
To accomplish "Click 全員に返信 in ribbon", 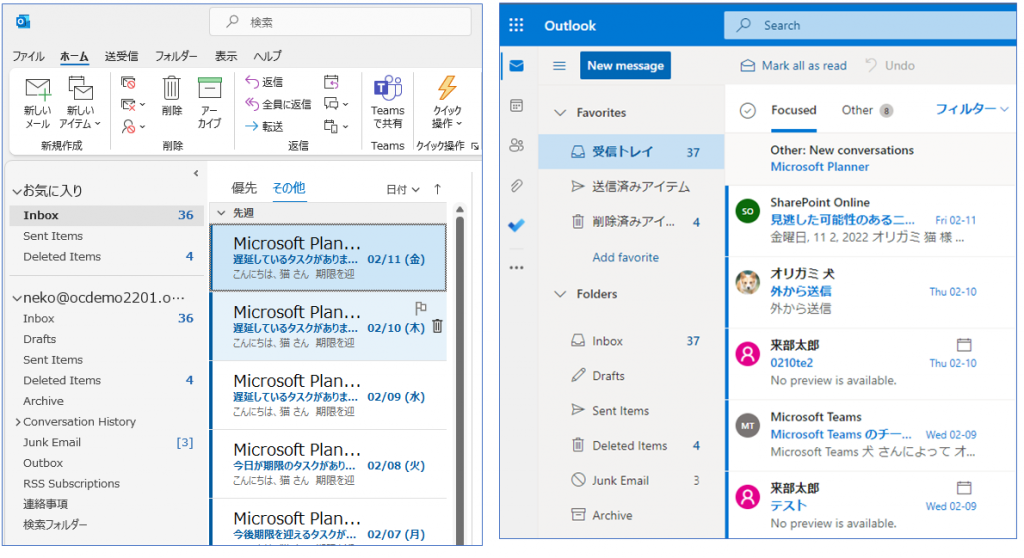I will click(278, 104).
